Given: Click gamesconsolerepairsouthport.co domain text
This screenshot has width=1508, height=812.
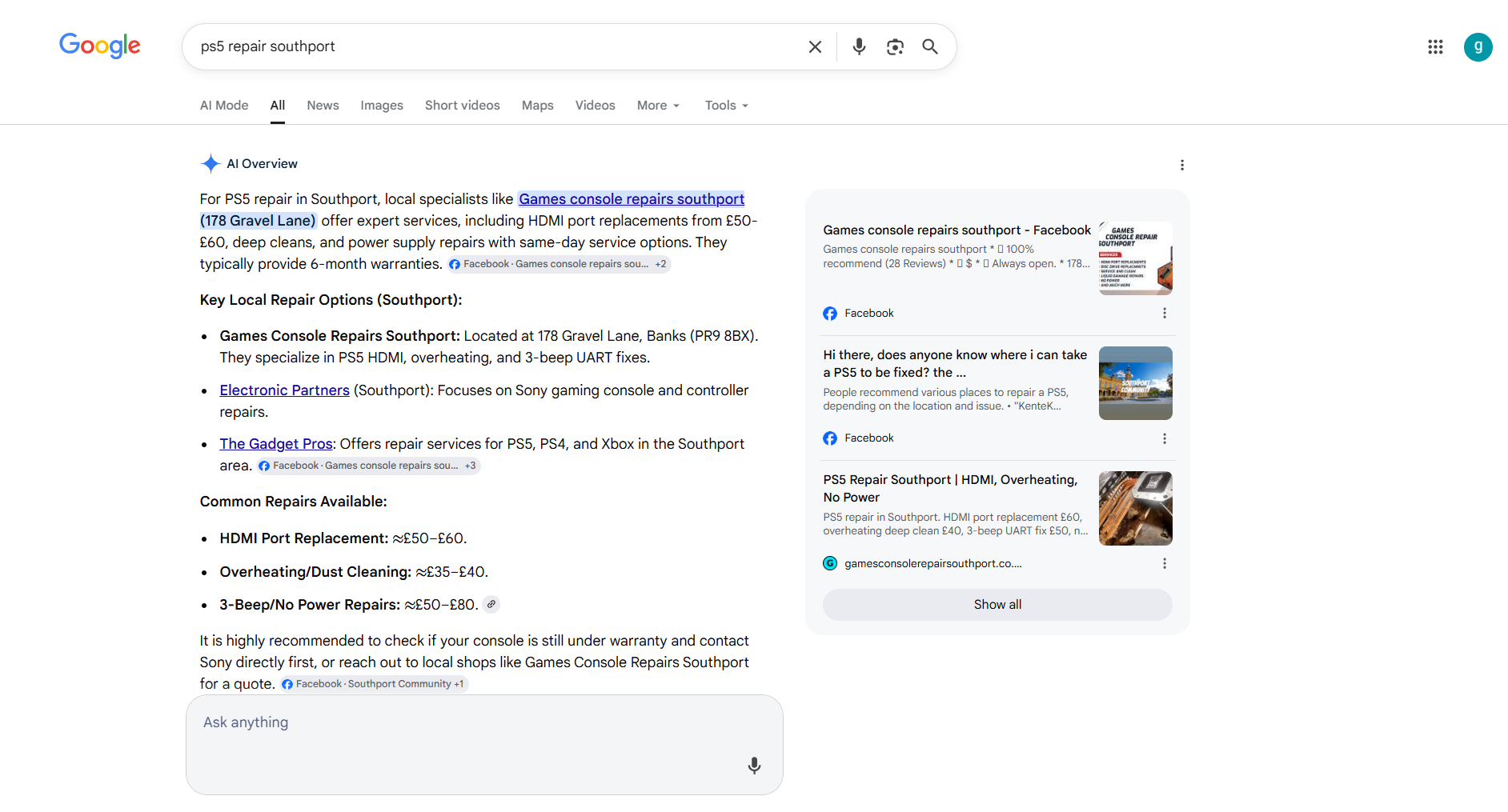Looking at the screenshot, I should pyautogui.click(x=933, y=564).
